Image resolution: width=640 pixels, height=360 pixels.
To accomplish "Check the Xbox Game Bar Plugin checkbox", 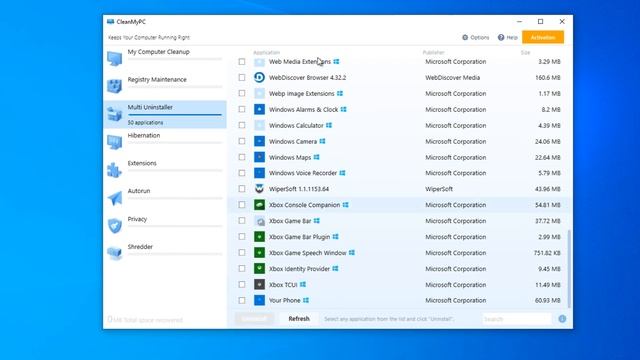I will pyautogui.click(x=242, y=237).
